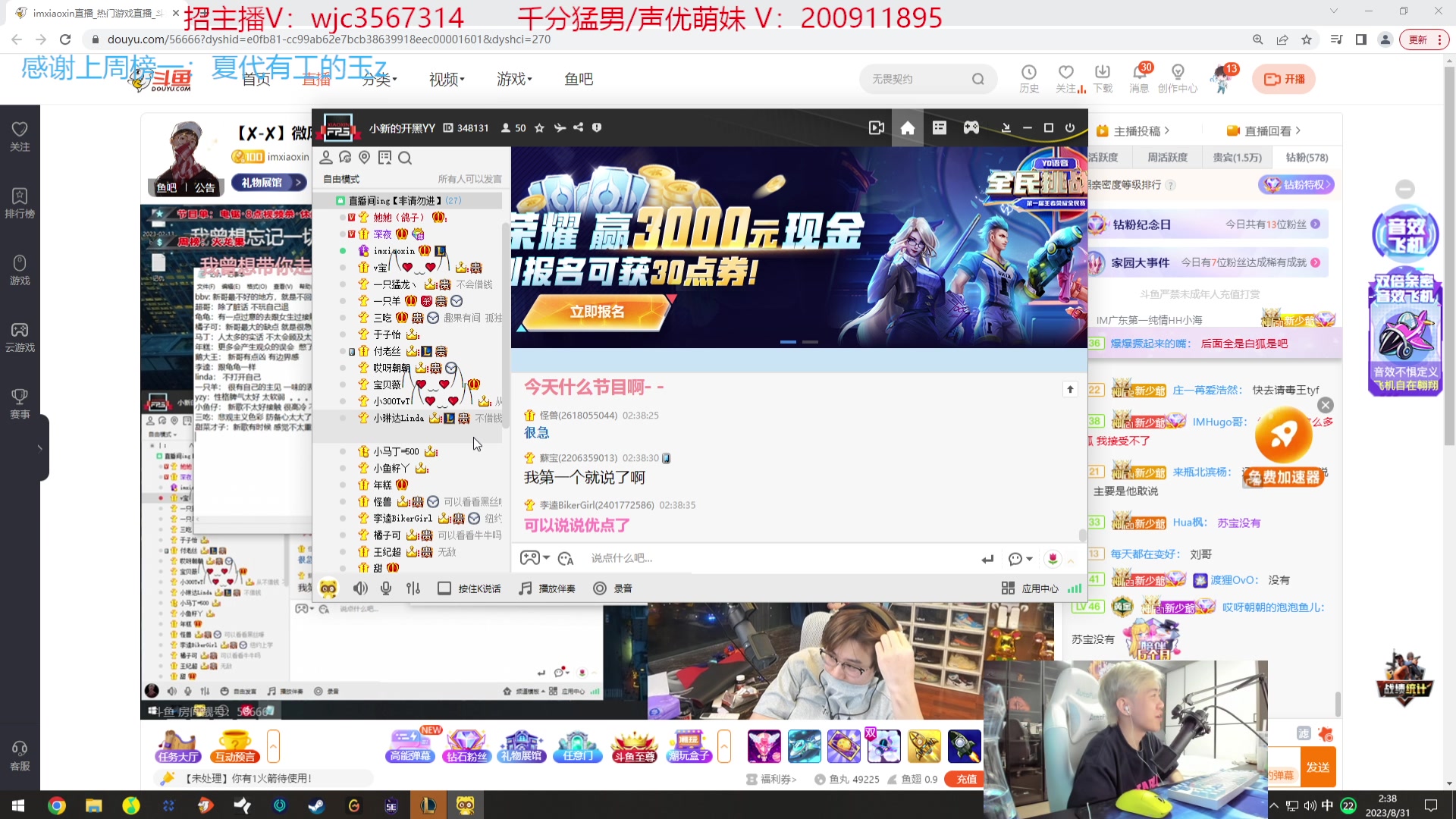1456x819 pixels.
Task: Click 发送 to send danmu
Action: click(x=1318, y=767)
